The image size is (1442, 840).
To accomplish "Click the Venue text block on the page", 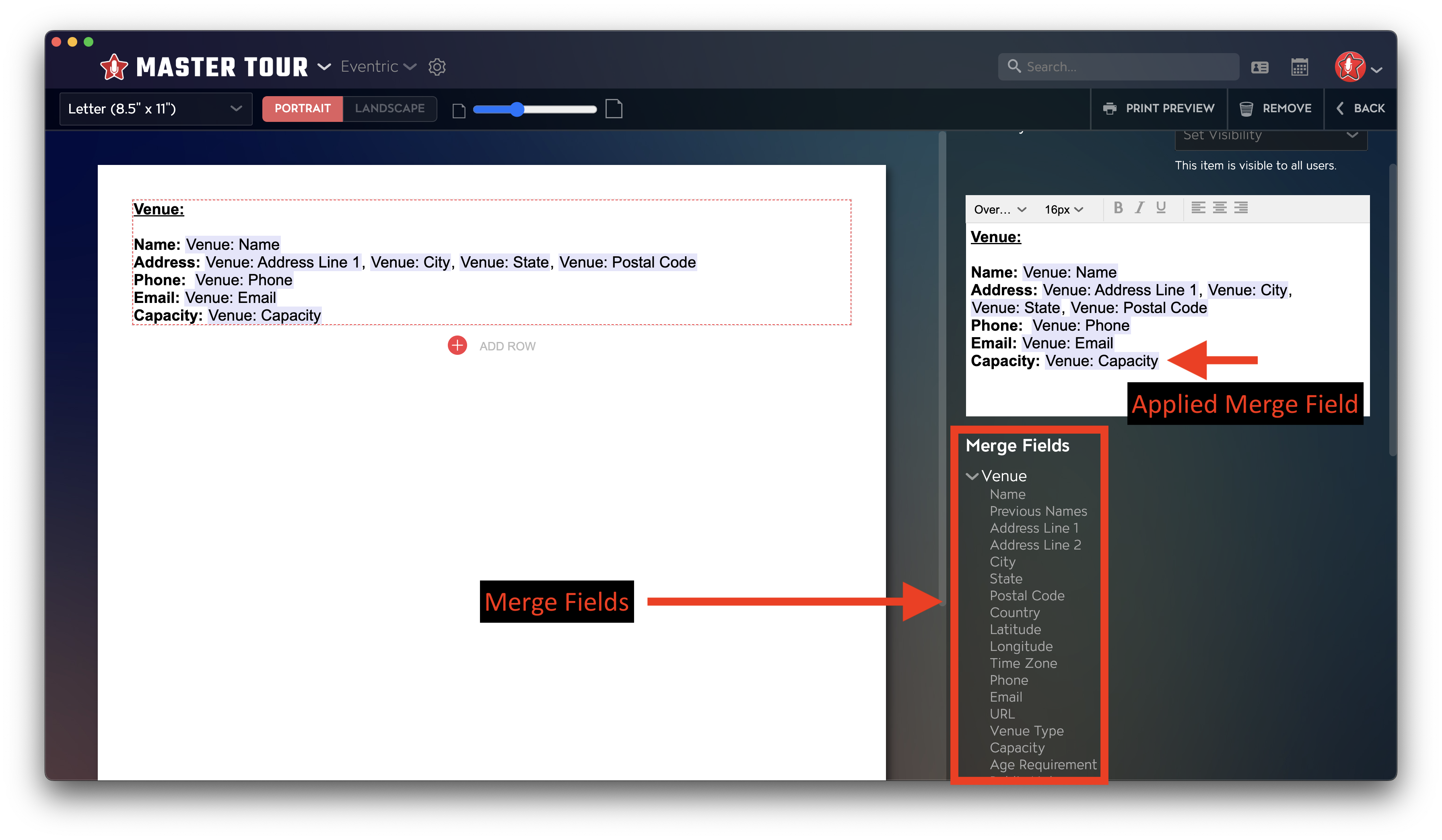I will [492, 262].
